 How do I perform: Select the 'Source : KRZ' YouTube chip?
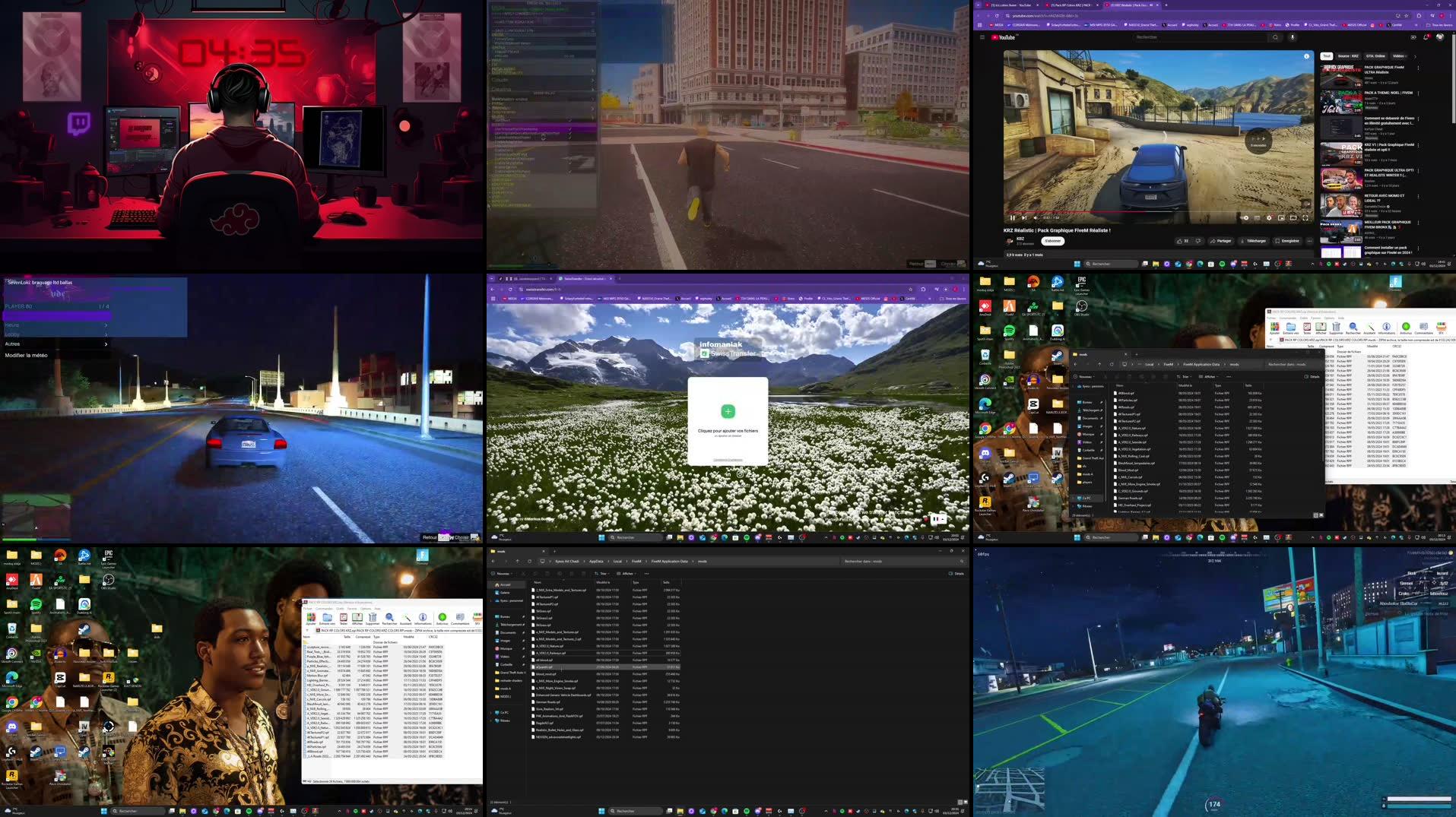(x=1348, y=56)
